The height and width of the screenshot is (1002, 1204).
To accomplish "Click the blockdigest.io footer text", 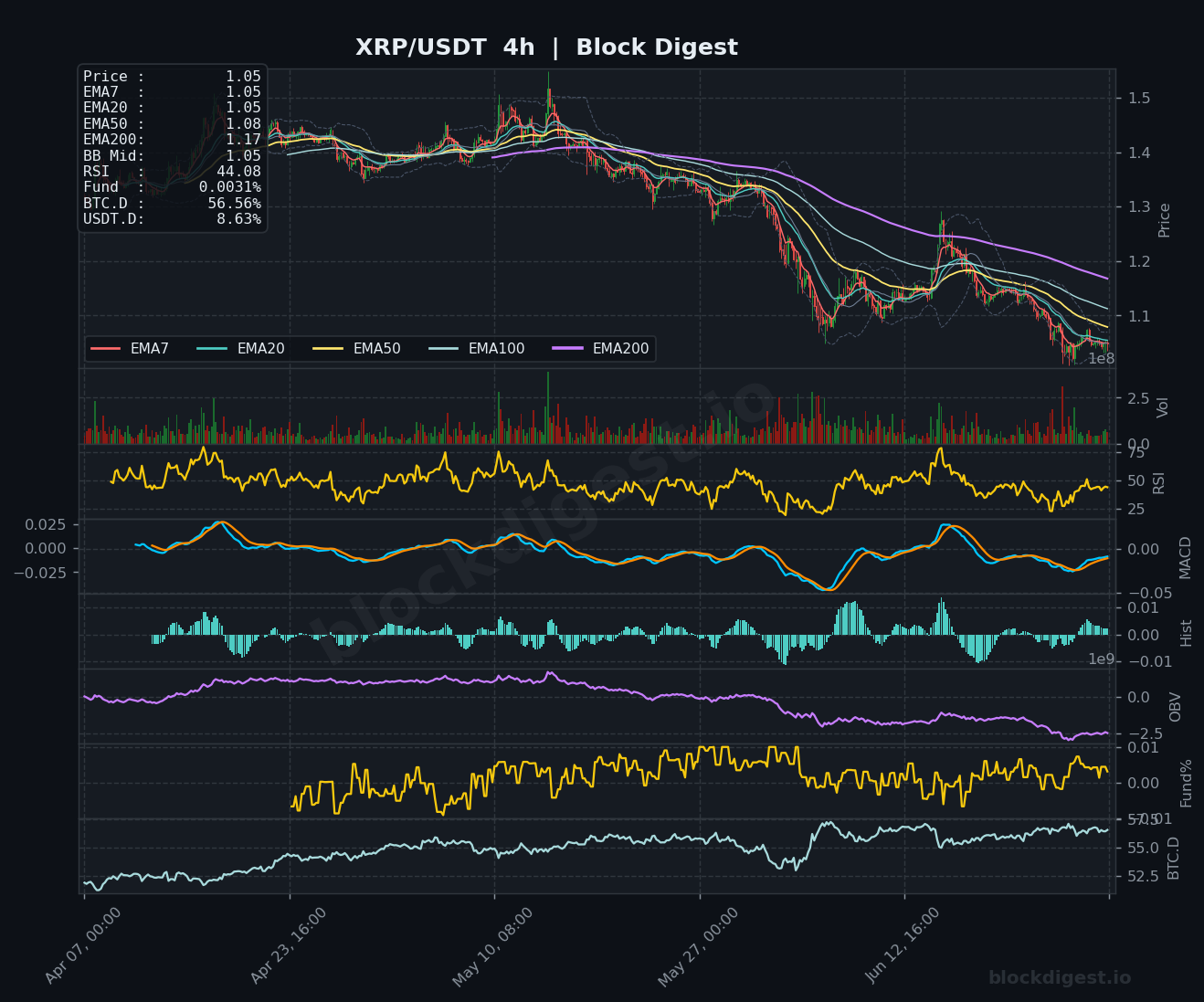I will pos(1060,978).
